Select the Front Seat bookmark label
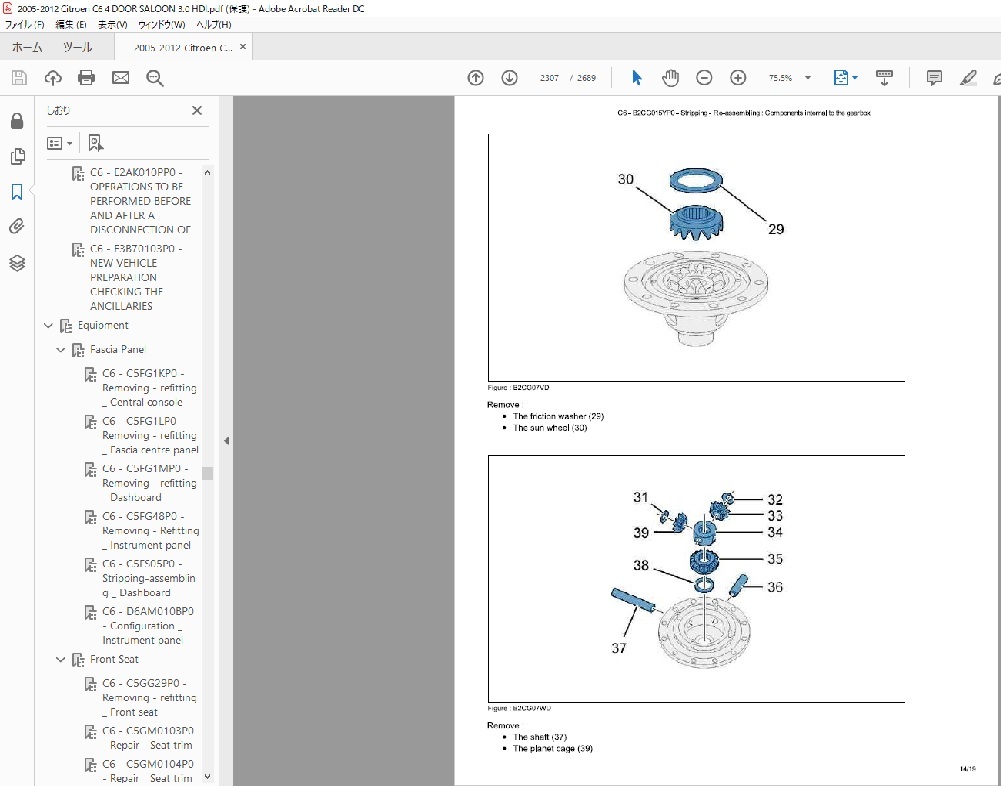This screenshot has height=786, width=1001. point(114,660)
